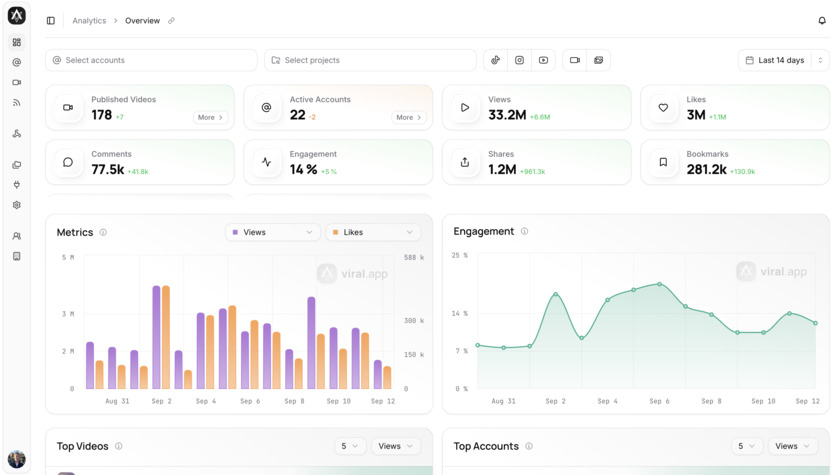Click More on Active Accounts card
Screen dimensions: 840x475
409,117
